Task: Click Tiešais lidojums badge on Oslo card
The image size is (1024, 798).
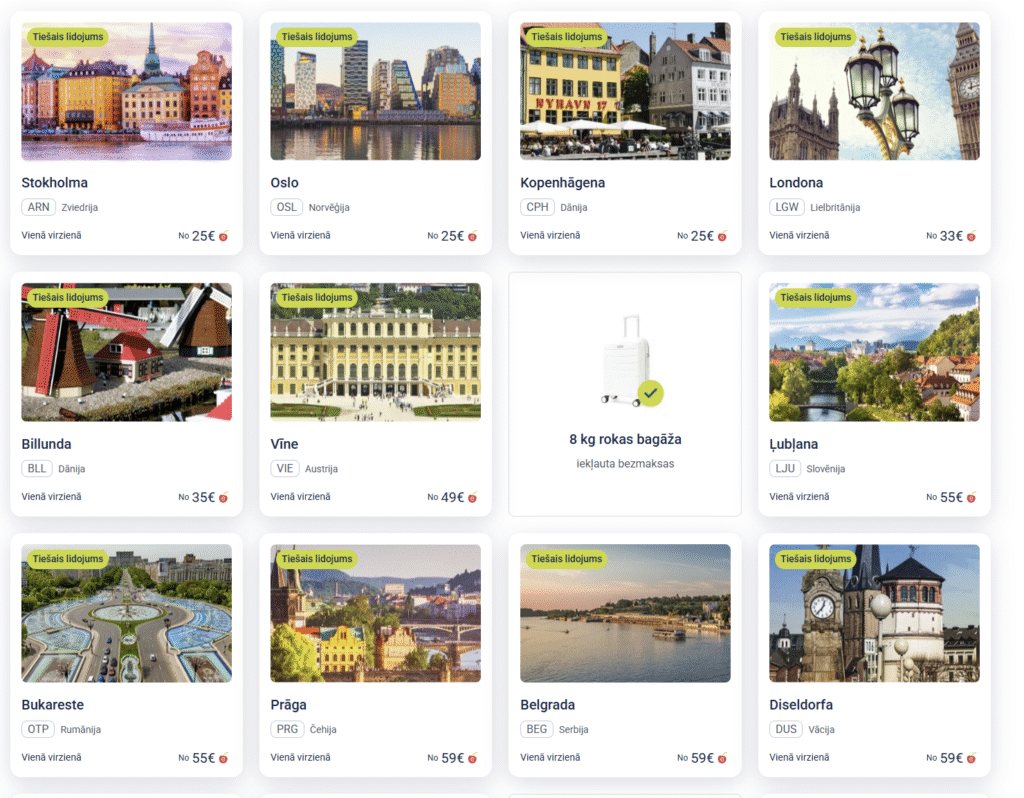Action: click(x=317, y=37)
